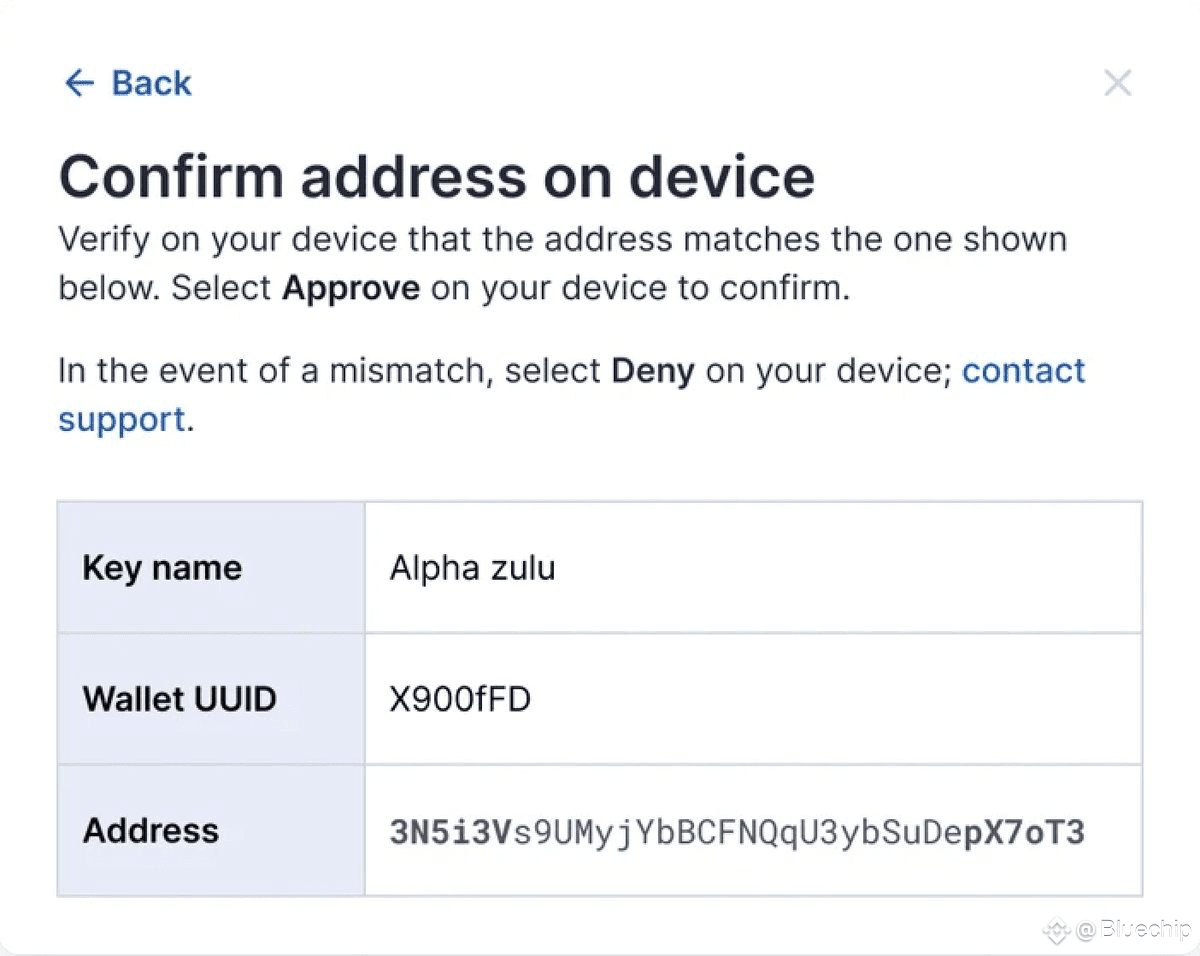
Task: Select the Alpha zulu key name value
Action: [472, 568]
